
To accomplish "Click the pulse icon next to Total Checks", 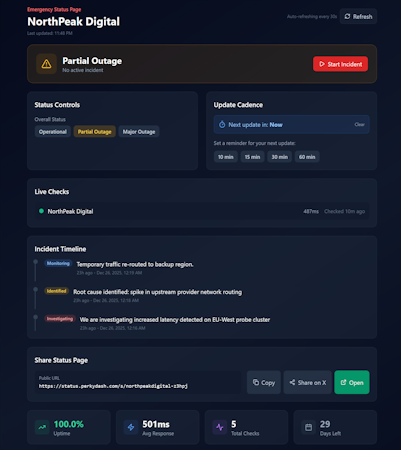I will click(220, 427).
